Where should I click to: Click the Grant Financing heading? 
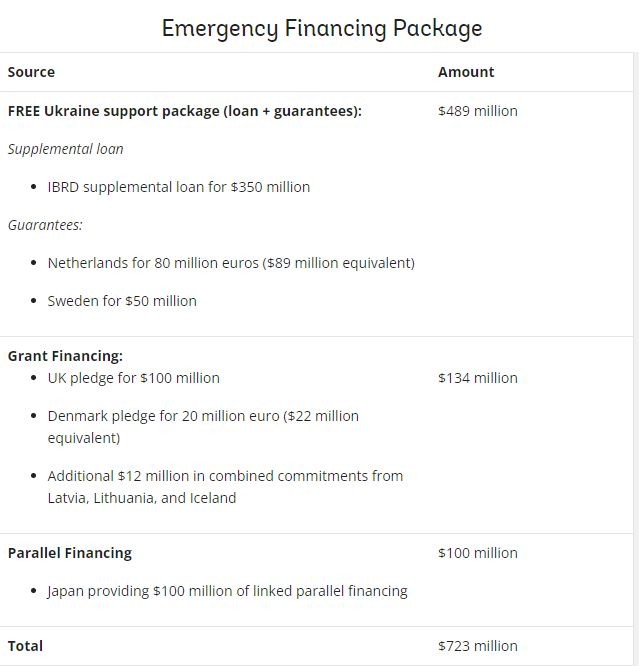click(65, 356)
